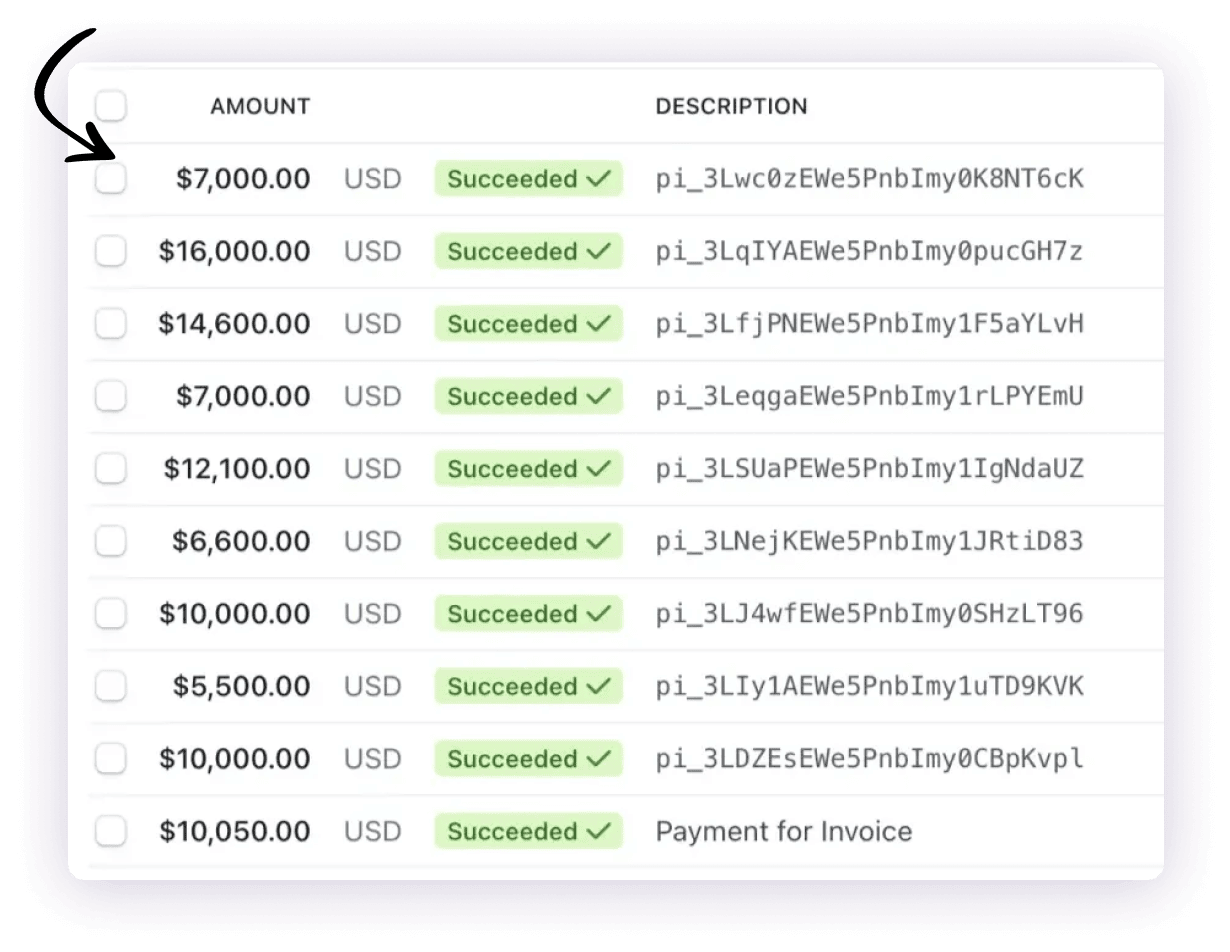The width and height of the screenshot is (1230, 952).
Task: Click the $5,500.00 amount cell
Action: point(241,687)
